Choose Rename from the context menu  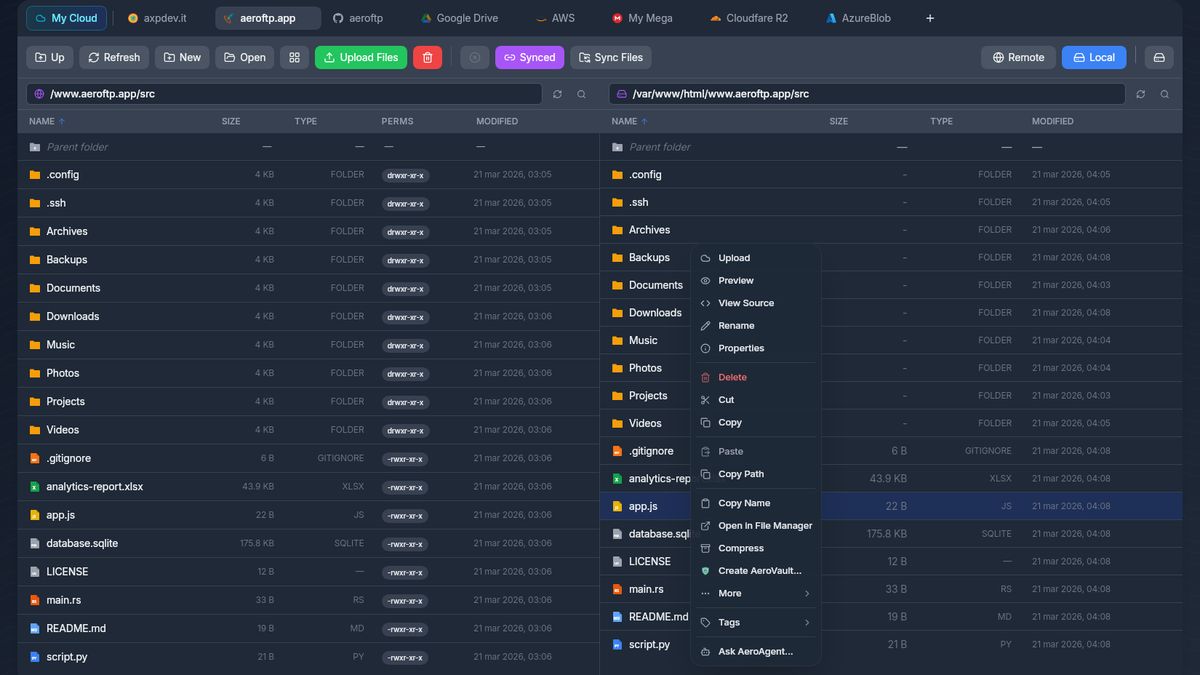736,326
